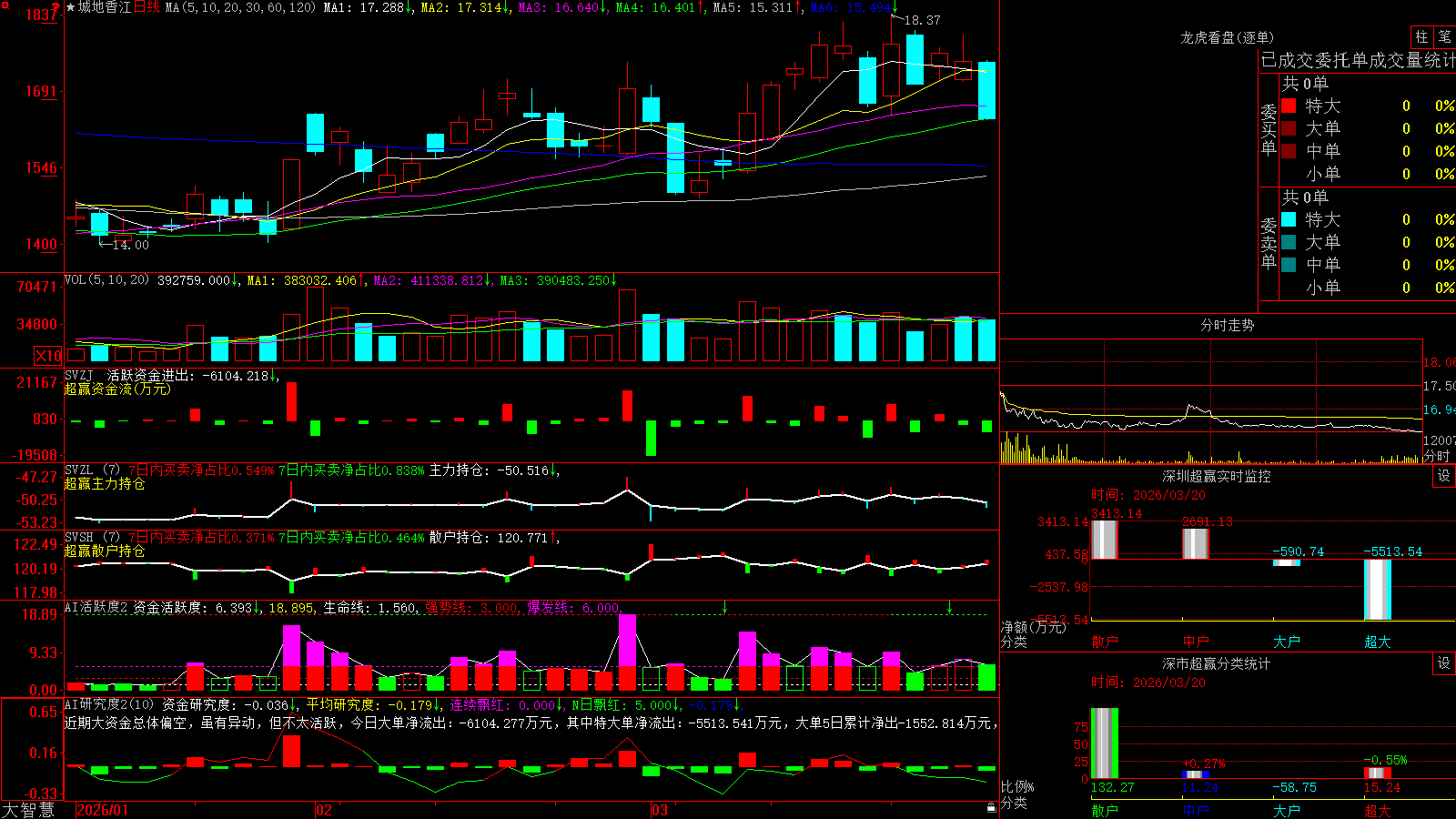The image size is (1456, 819).
Task: Click the 14.00 low price label
Action: pyautogui.click(x=131, y=245)
